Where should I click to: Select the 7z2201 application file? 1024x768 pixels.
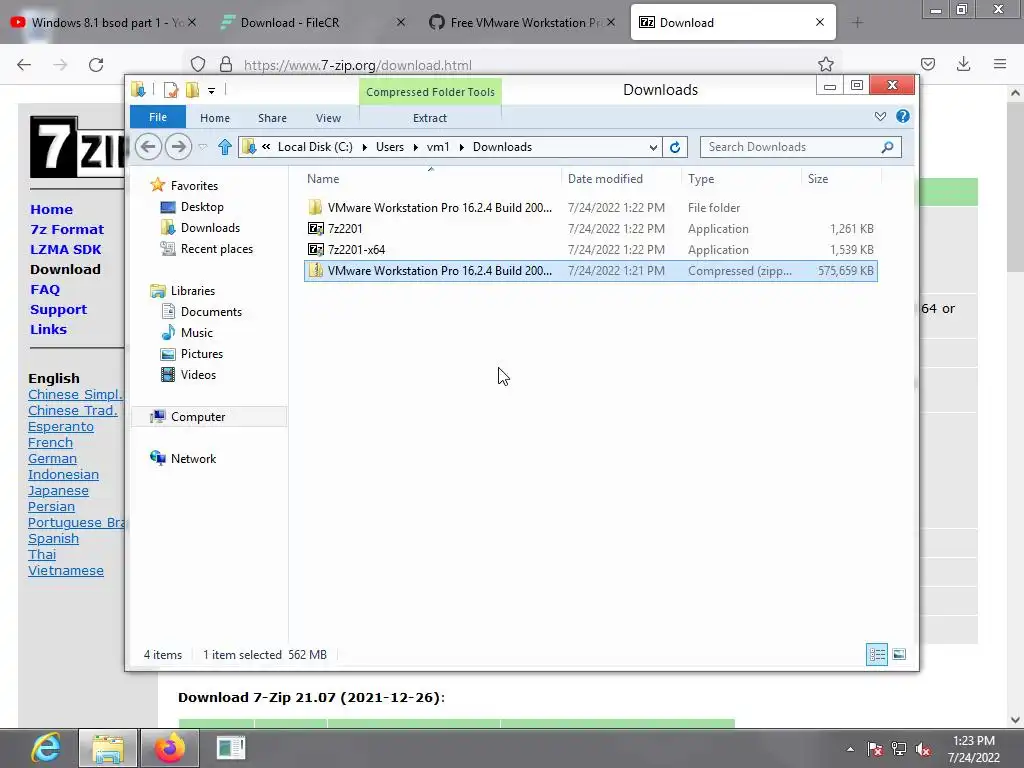(x=590, y=229)
